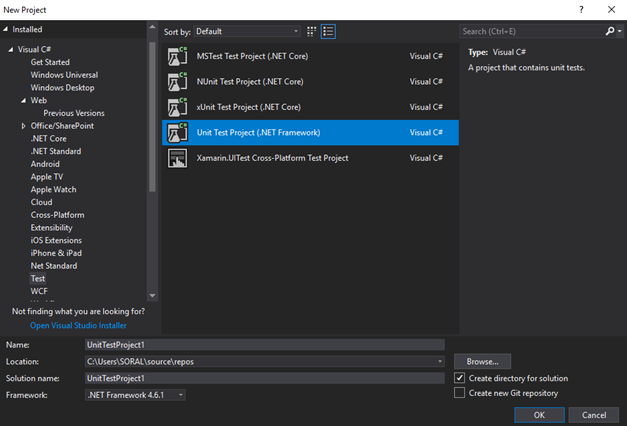Select Cloud category
Image resolution: width=627 pixels, height=426 pixels.
(41, 202)
